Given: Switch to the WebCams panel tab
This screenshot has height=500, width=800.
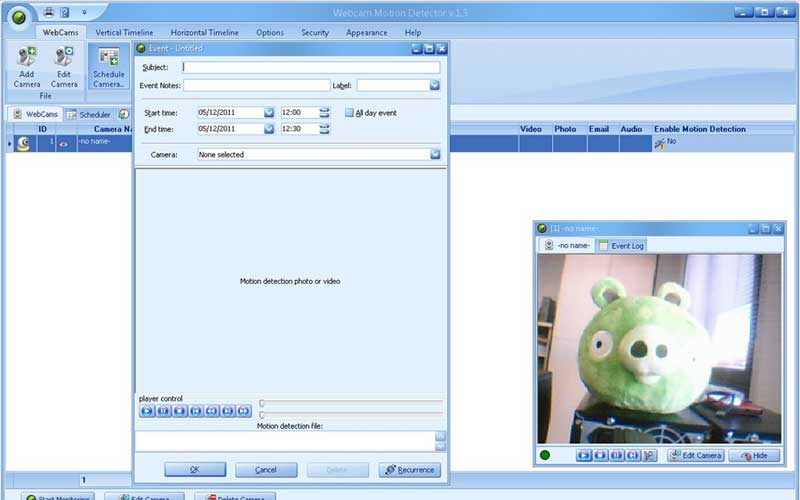Looking at the screenshot, I should (x=35, y=114).
